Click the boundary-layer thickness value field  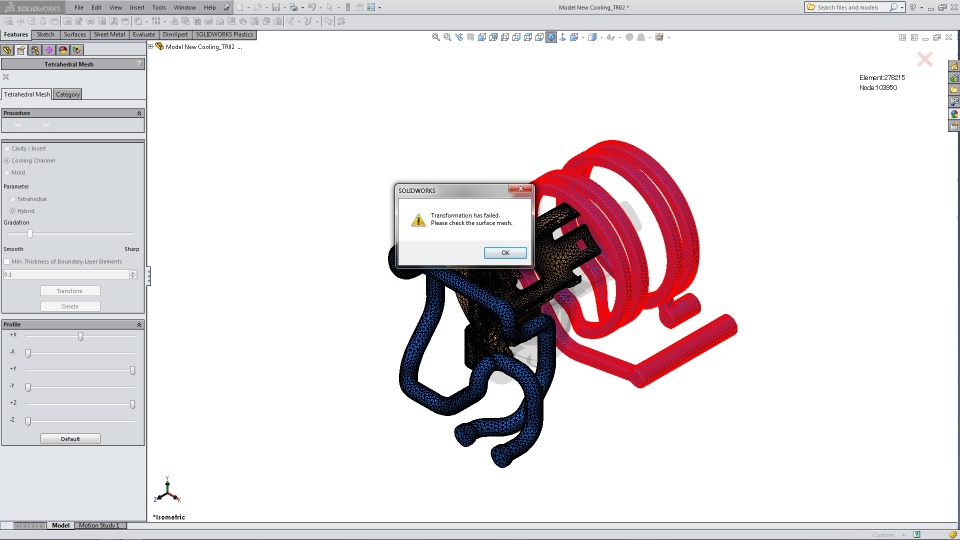pyautogui.click(x=66, y=274)
